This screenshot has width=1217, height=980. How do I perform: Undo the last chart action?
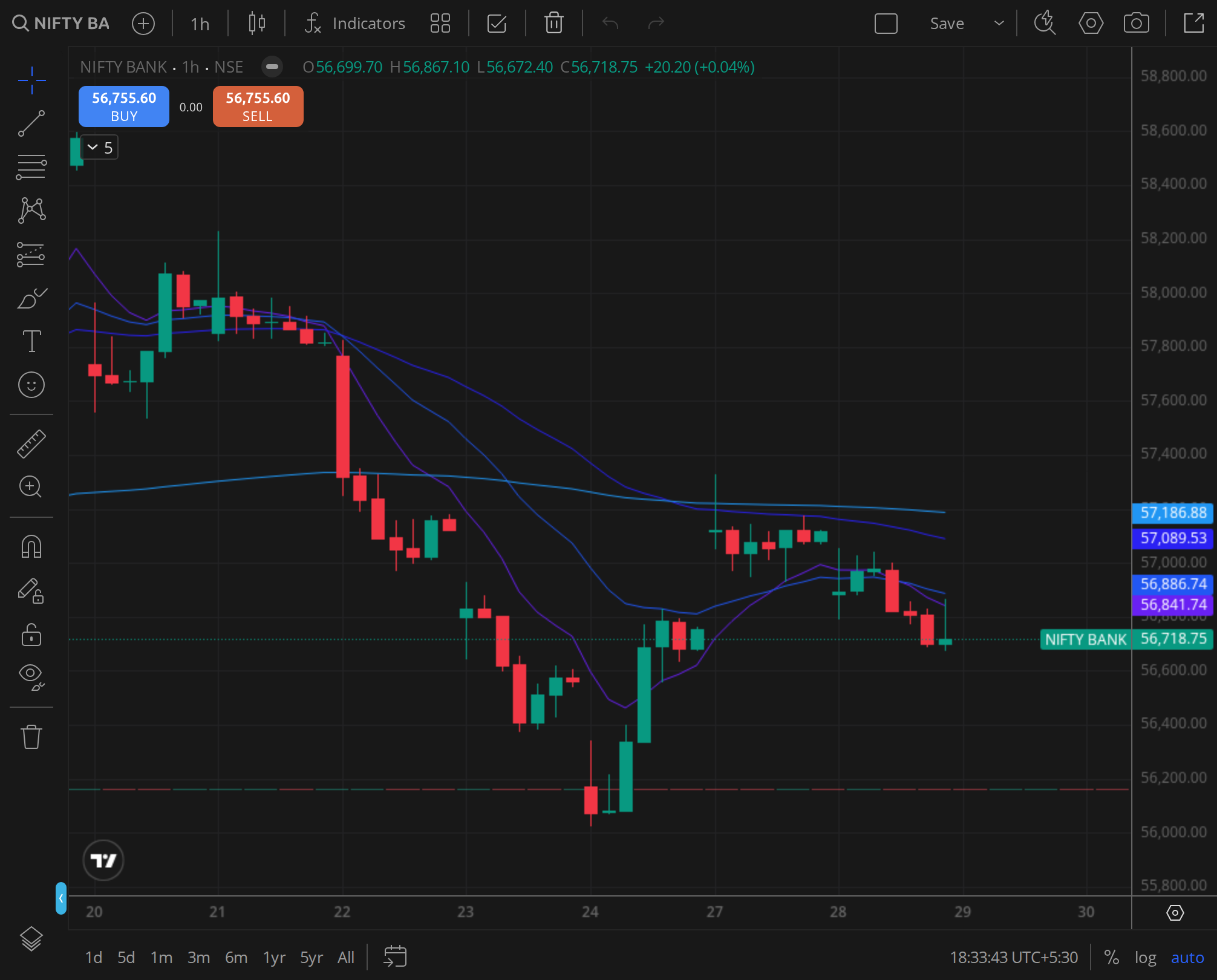(x=610, y=24)
